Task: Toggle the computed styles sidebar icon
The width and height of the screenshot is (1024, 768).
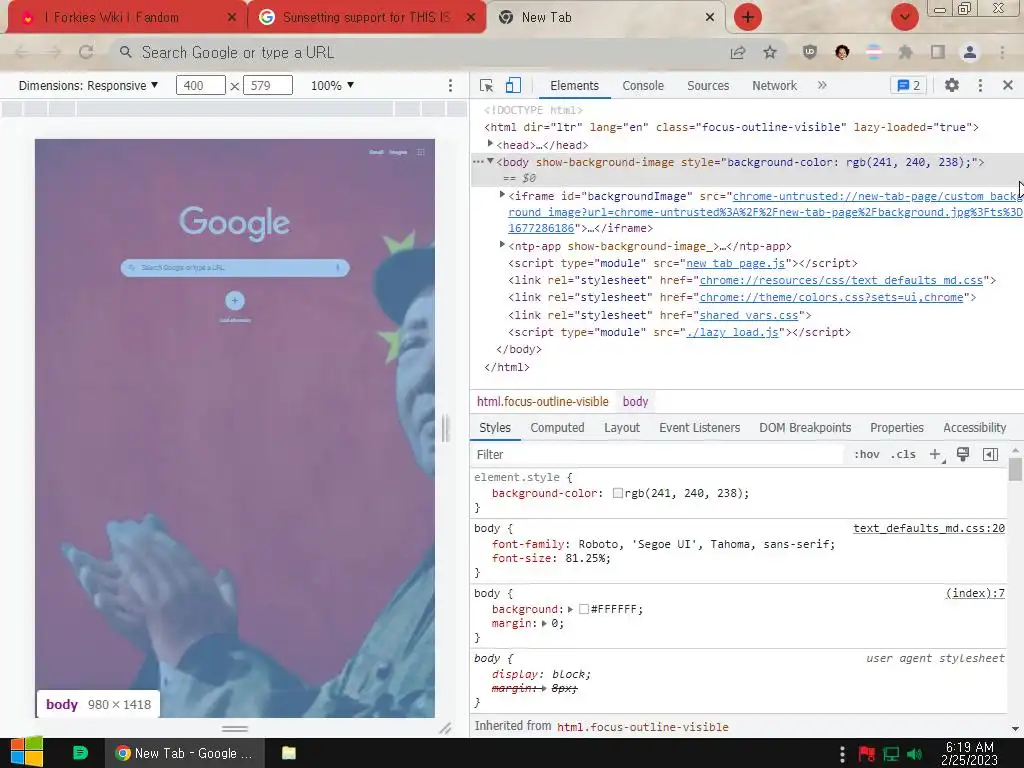Action: pos(990,455)
